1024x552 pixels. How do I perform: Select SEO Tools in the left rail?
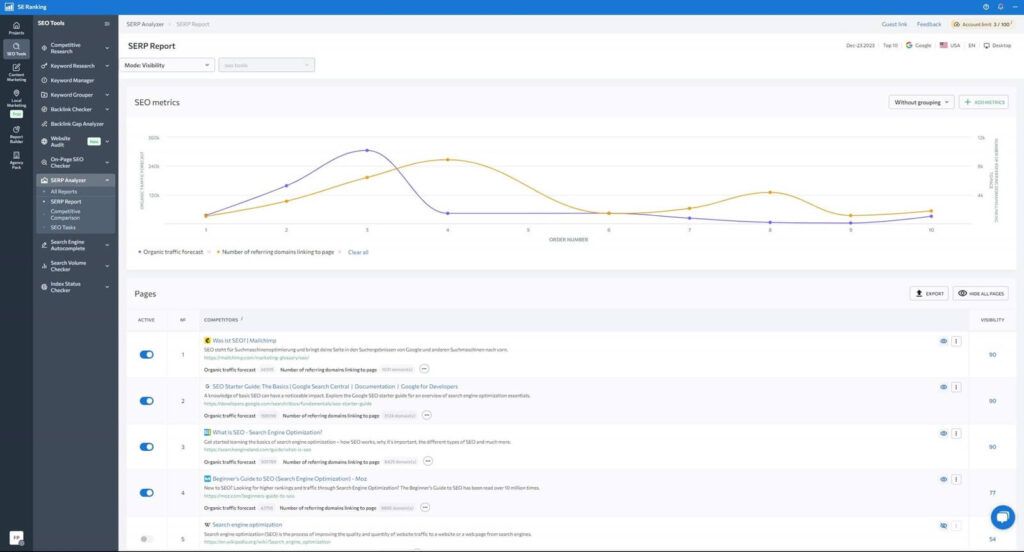tap(16, 49)
